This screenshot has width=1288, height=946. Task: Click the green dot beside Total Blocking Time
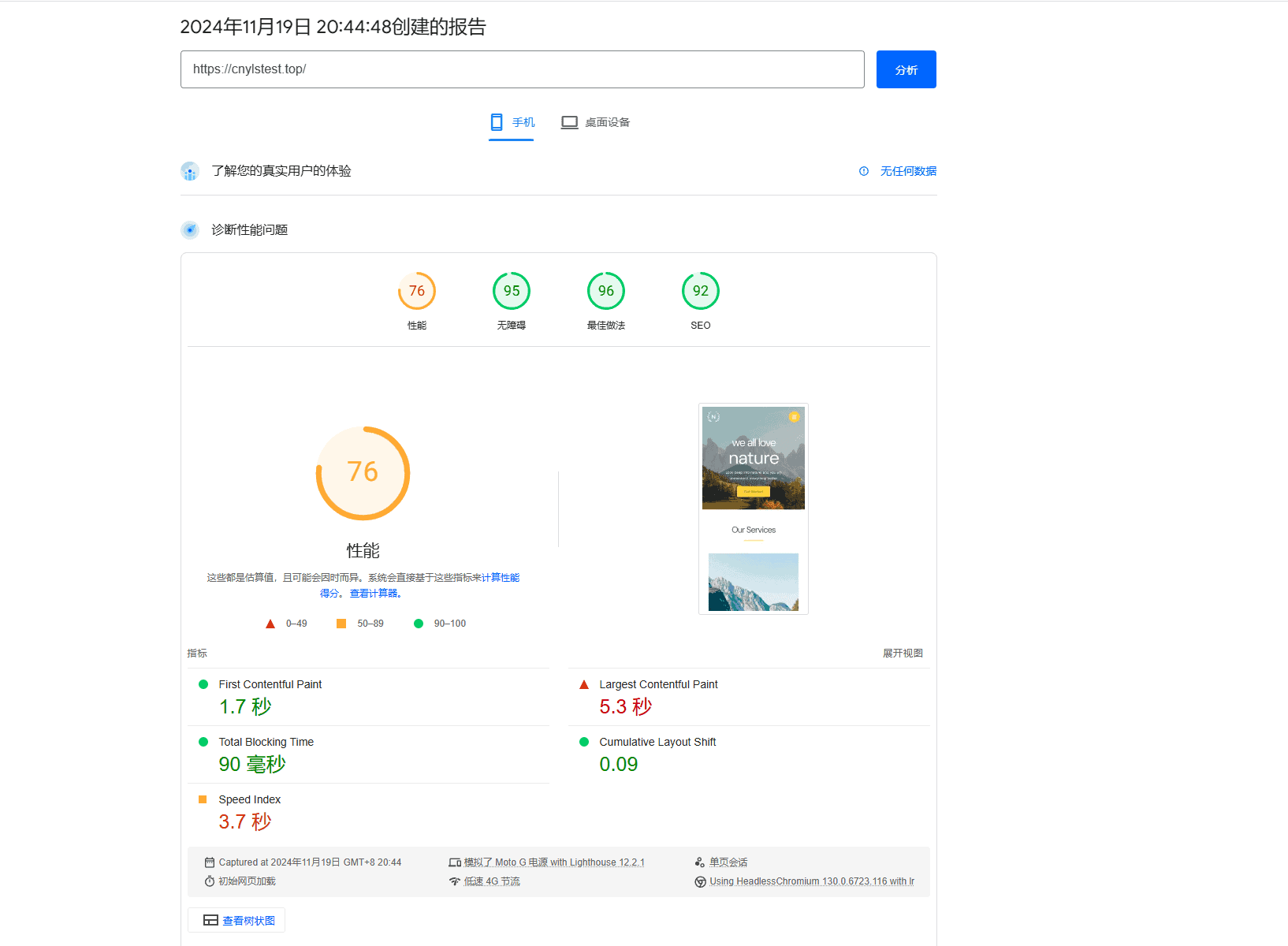pyautogui.click(x=203, y=742)
